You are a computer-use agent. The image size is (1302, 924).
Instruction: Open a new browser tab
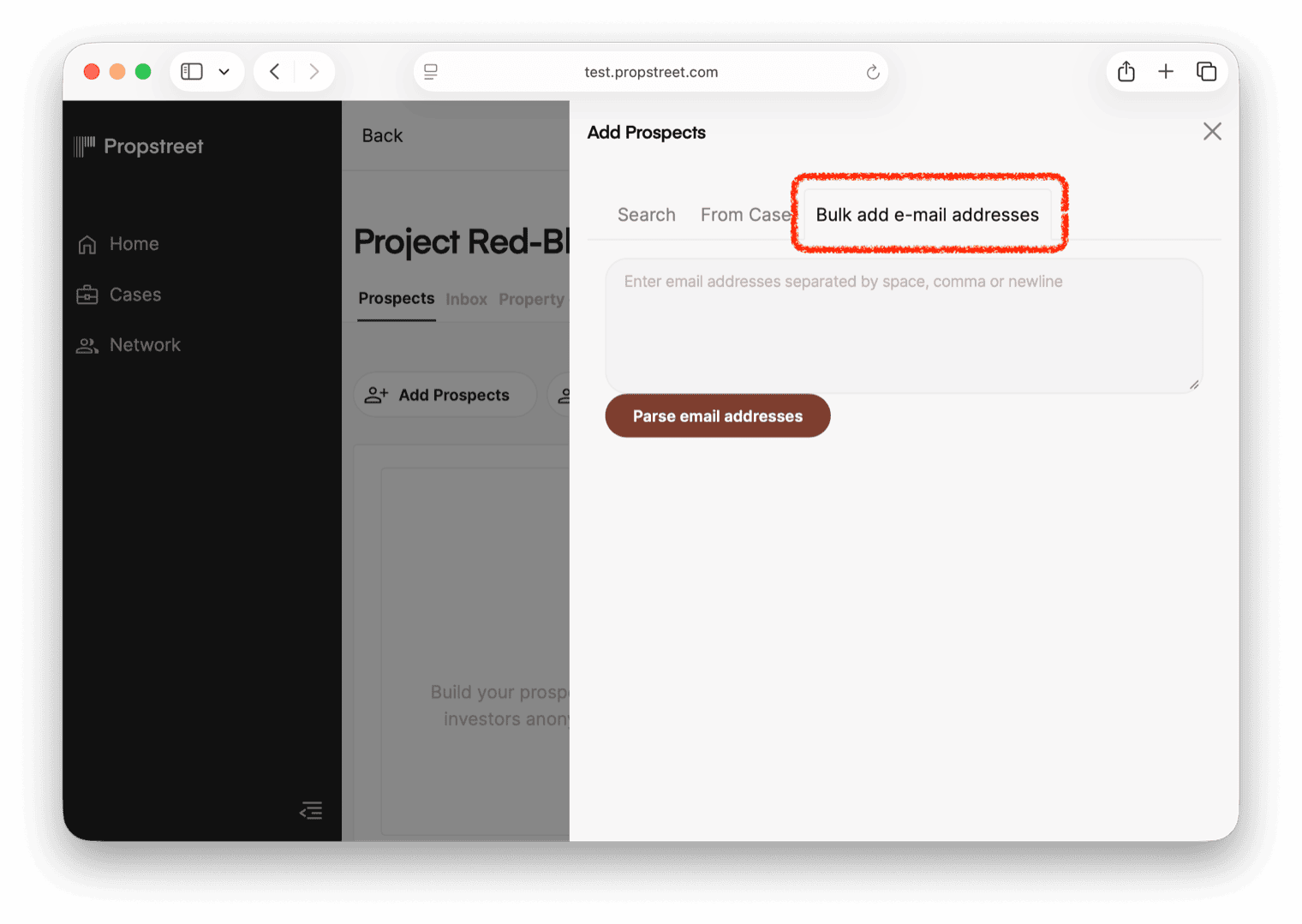click(1165, 72)
